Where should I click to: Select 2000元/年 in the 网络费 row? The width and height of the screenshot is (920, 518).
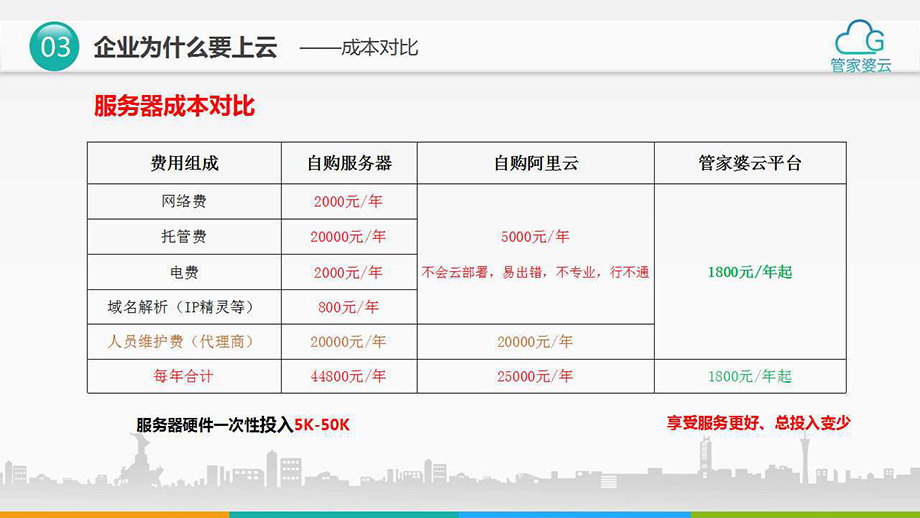(x=348, y=202)
